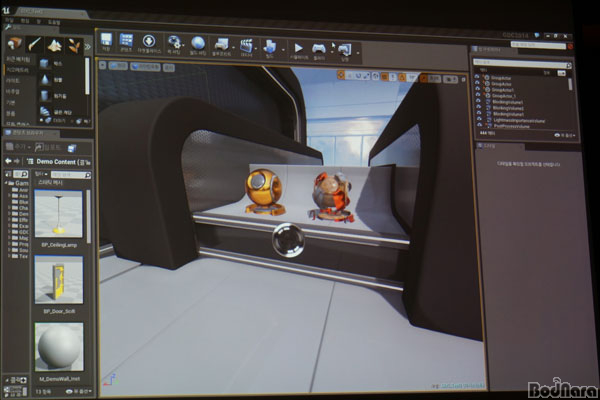The width and height of the screenshot is (600, 400).
Task: Select PostProcessVolume in the outliner
Action: pyautogui.click(x=512, y=126)
